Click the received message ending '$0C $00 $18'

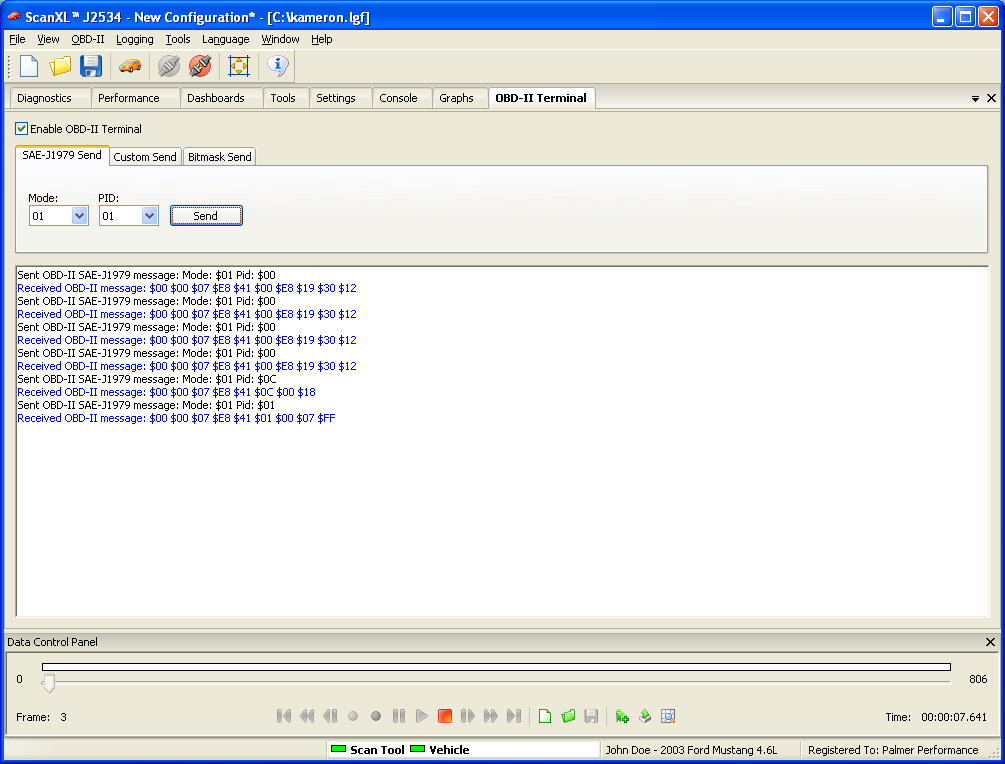click(167, 392)
